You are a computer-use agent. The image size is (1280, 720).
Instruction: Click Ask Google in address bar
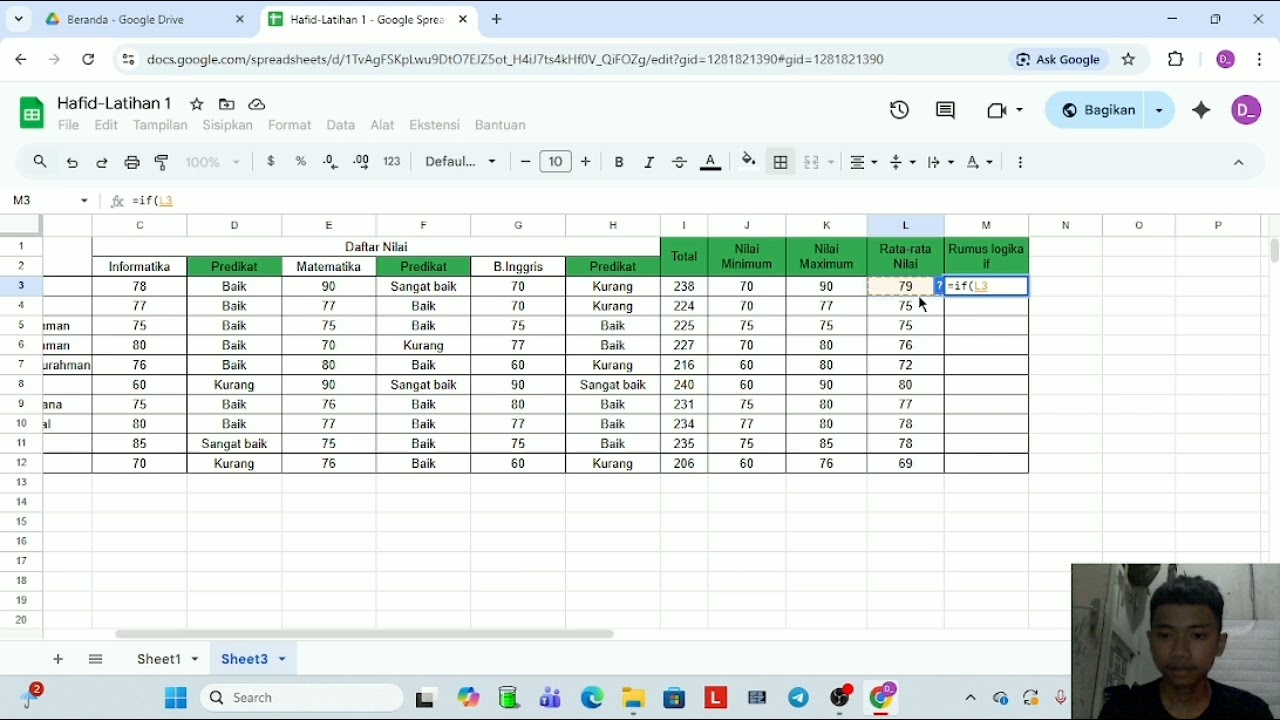(1058, 60)
